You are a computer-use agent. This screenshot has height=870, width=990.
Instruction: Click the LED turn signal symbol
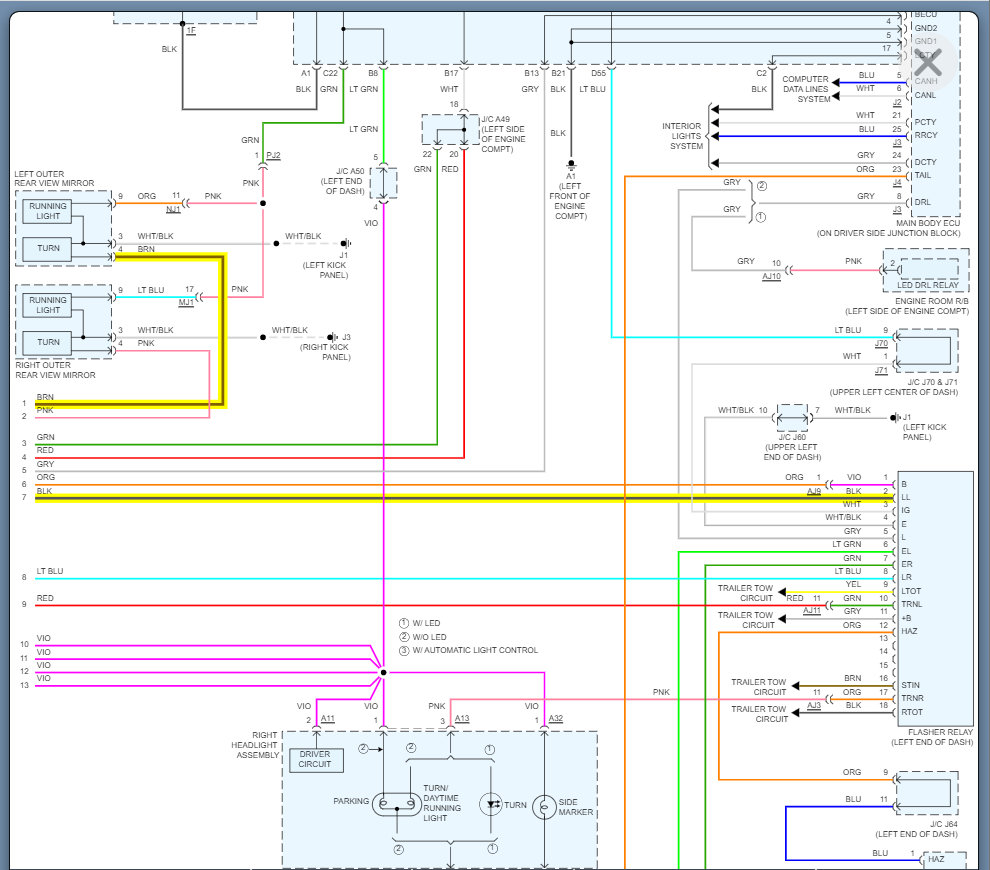pos(491,804)
